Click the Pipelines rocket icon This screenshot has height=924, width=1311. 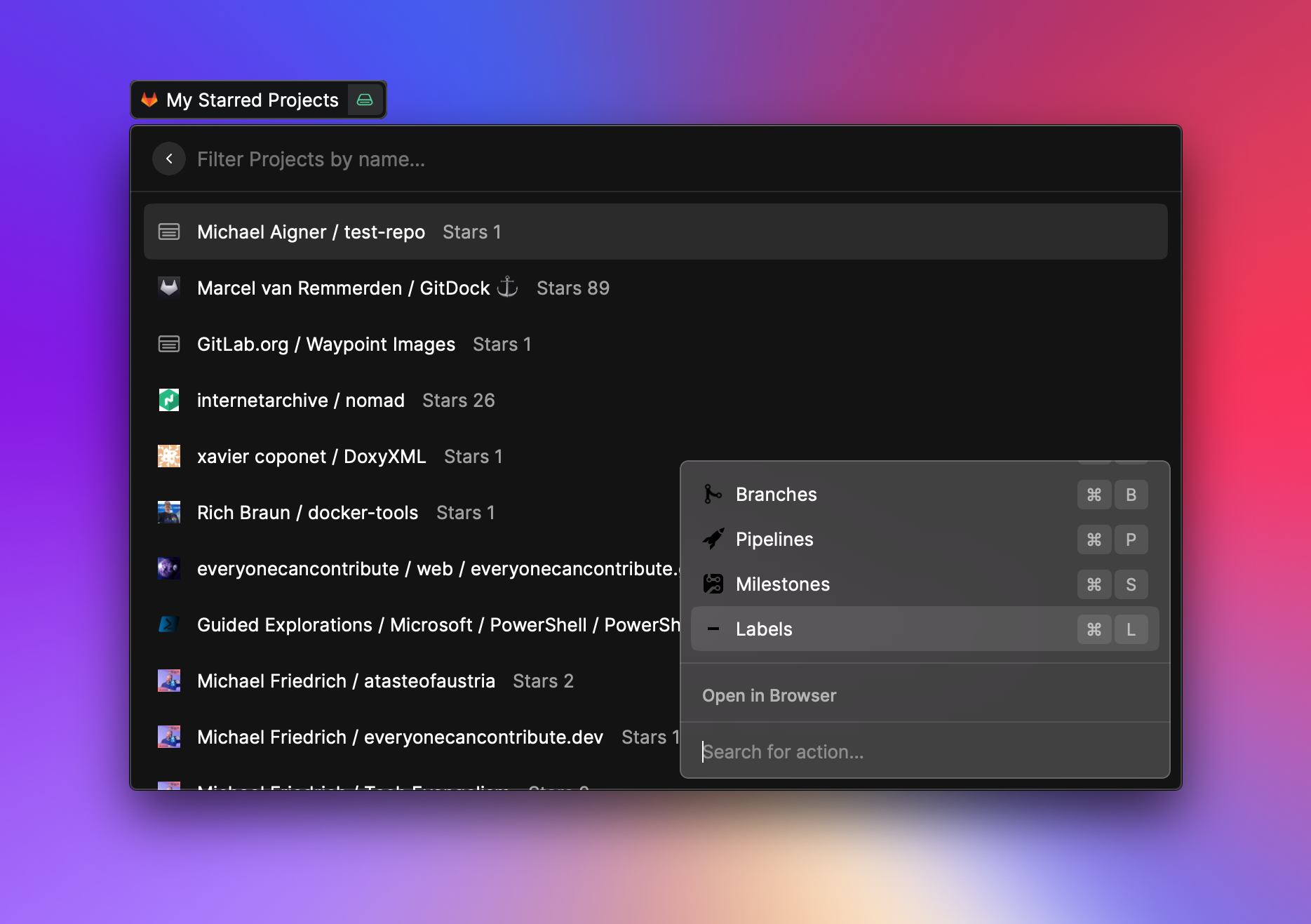713,539
